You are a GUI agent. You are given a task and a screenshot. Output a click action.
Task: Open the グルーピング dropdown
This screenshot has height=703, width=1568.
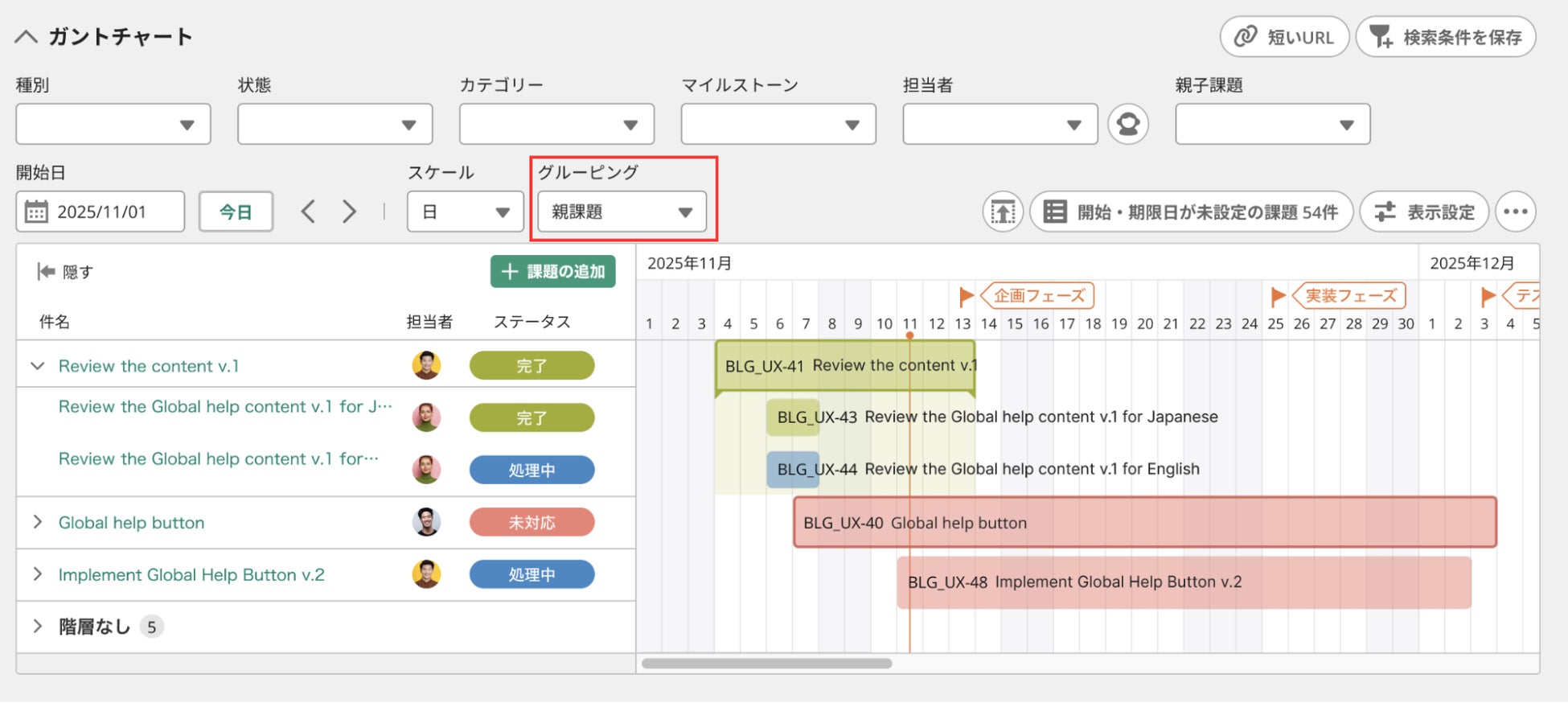tap(622, 212)
